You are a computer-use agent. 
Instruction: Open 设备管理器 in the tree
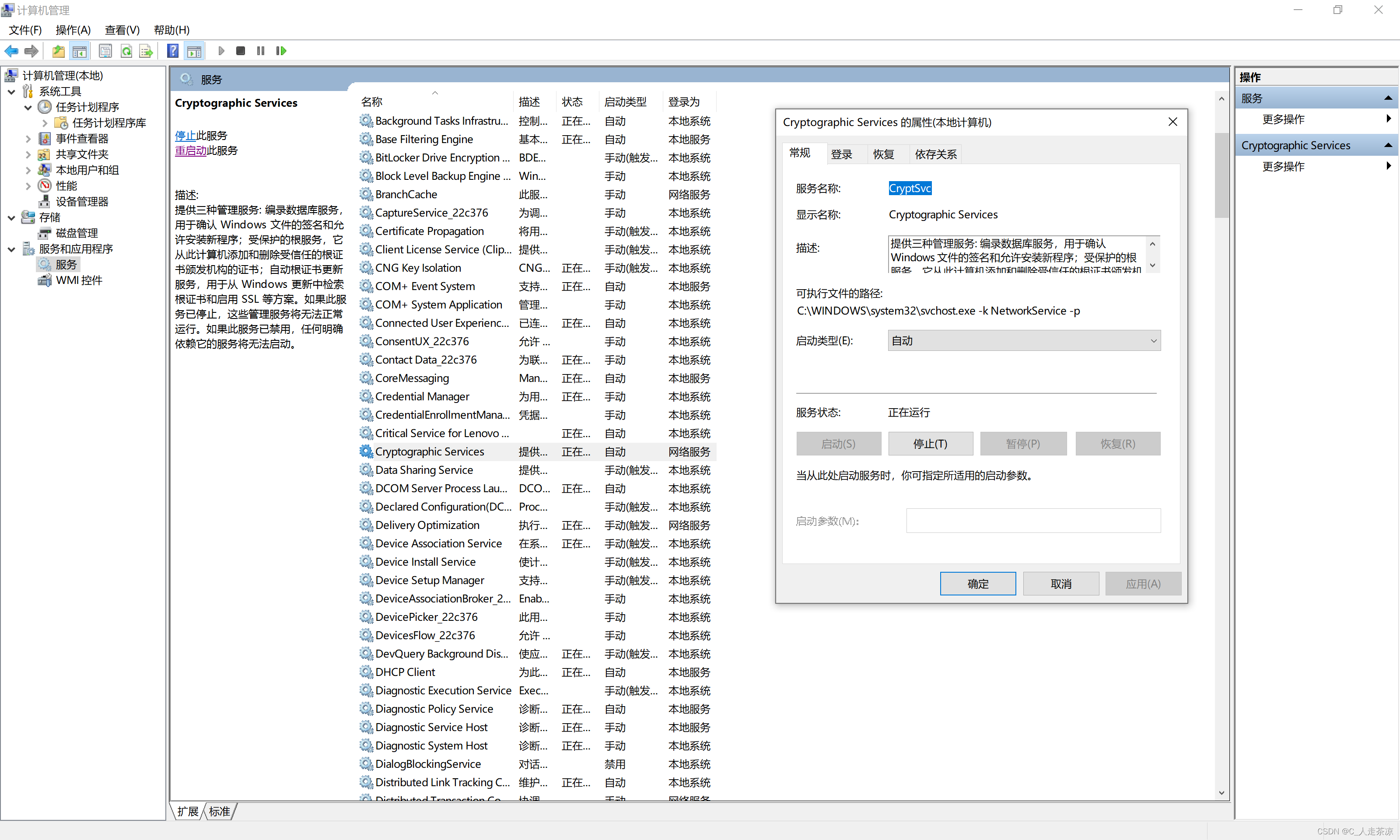81,202
